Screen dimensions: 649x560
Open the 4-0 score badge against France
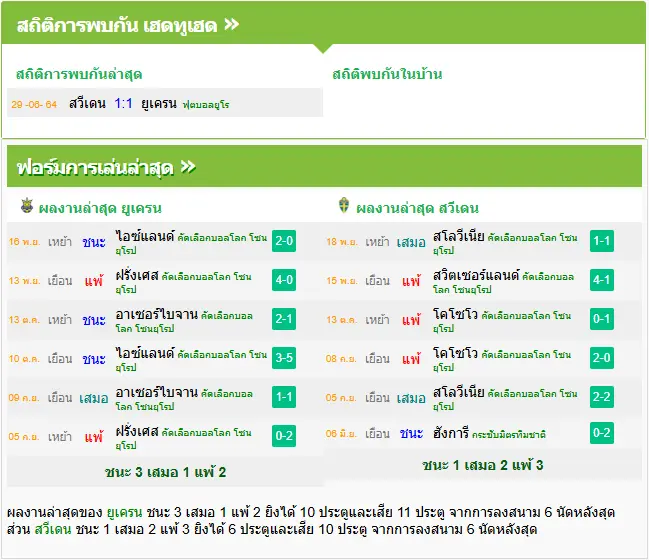point(284,280)
